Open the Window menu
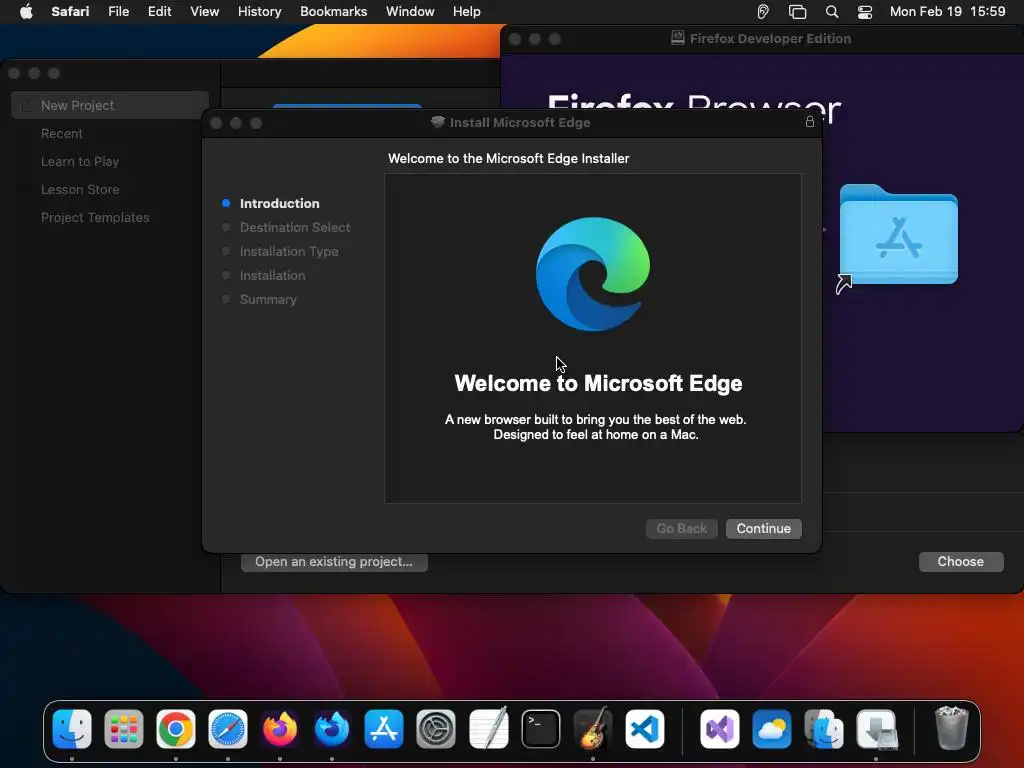This screenshot has height=768, width=1024. pos(410,12)
